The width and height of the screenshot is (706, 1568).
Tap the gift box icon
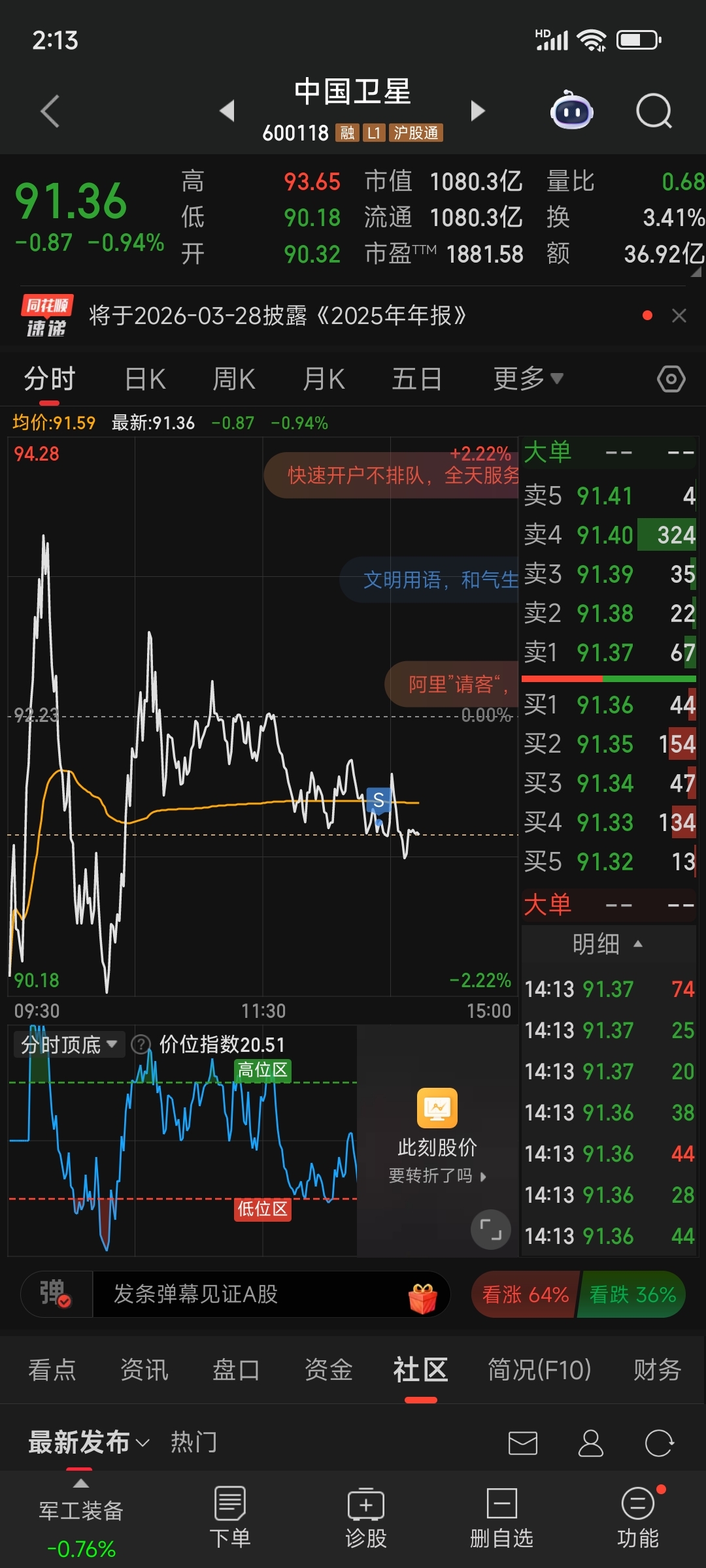(x=423, y=1298)
